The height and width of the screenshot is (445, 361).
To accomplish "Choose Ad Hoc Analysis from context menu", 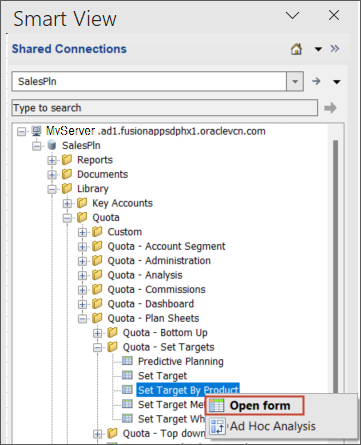I will click(263, 426).
